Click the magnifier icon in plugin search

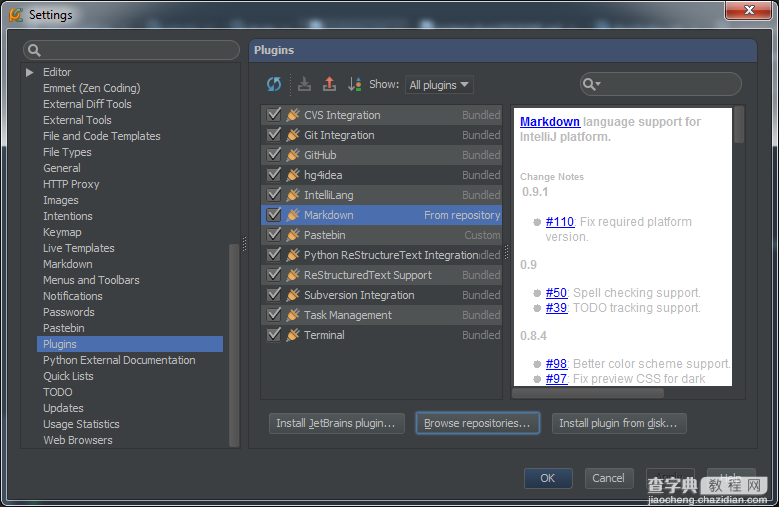(588, 84)
